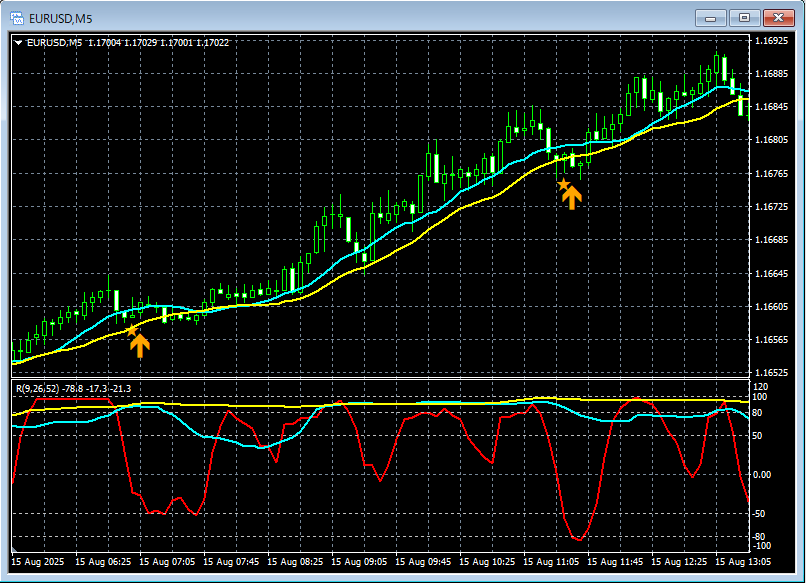Screen dimensions: 807x583
Task: Click the OHLC text 1.17004 1.17029 1.17001 1.17022
Action: [x=159, y=43]
